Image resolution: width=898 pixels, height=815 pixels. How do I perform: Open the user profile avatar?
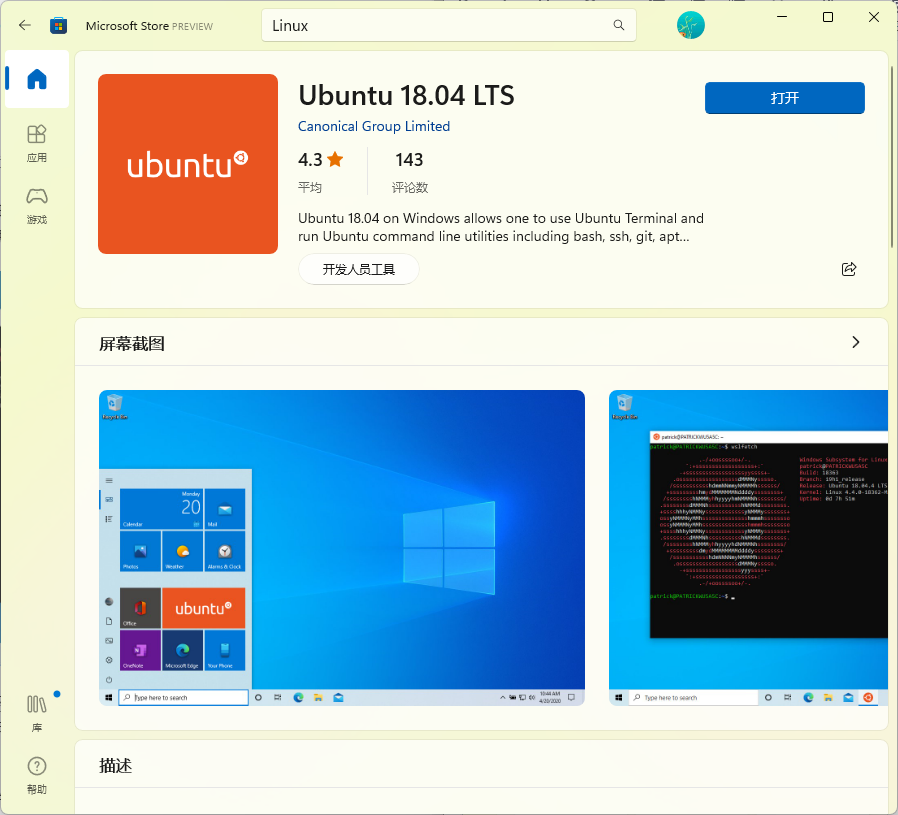pyautogui.click(x=690, y=25)
